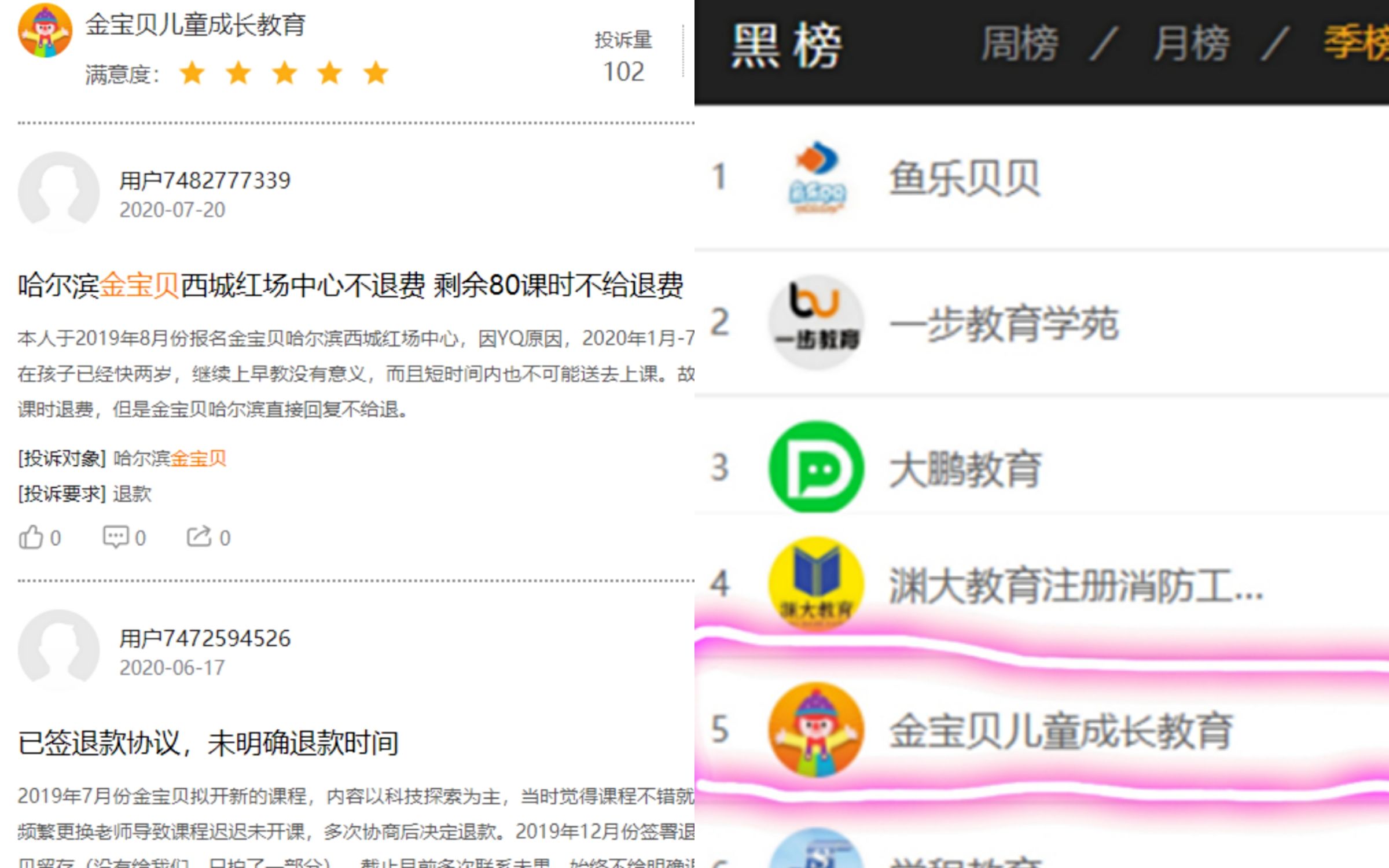Open profile name 用户7482777339
Viewport: 1389px width, 868px height.
[205, 181]
